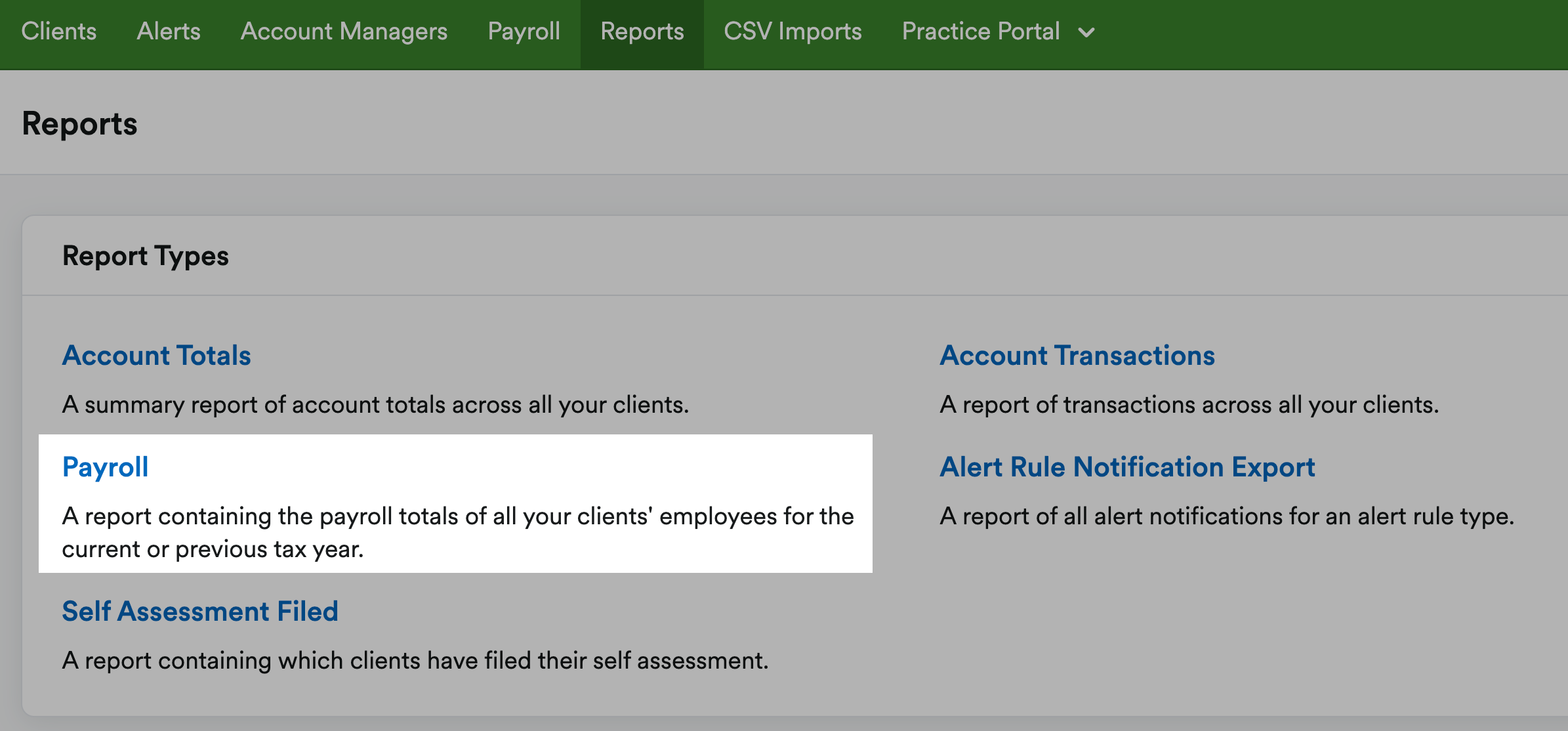Viewport: 1568px width, 731px height.
Task: Click 'A summary report of account totals' description
Action: pos(375,405)
